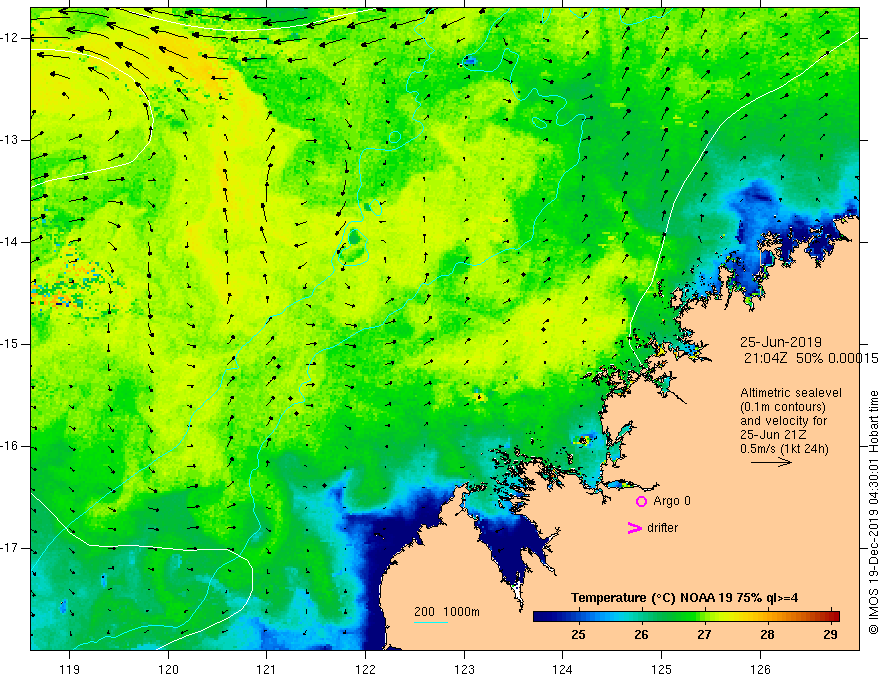This screenshot has width=880, height=680.
Task: Click the latitude axis label '-12'
Action: (x=10, y=38)
